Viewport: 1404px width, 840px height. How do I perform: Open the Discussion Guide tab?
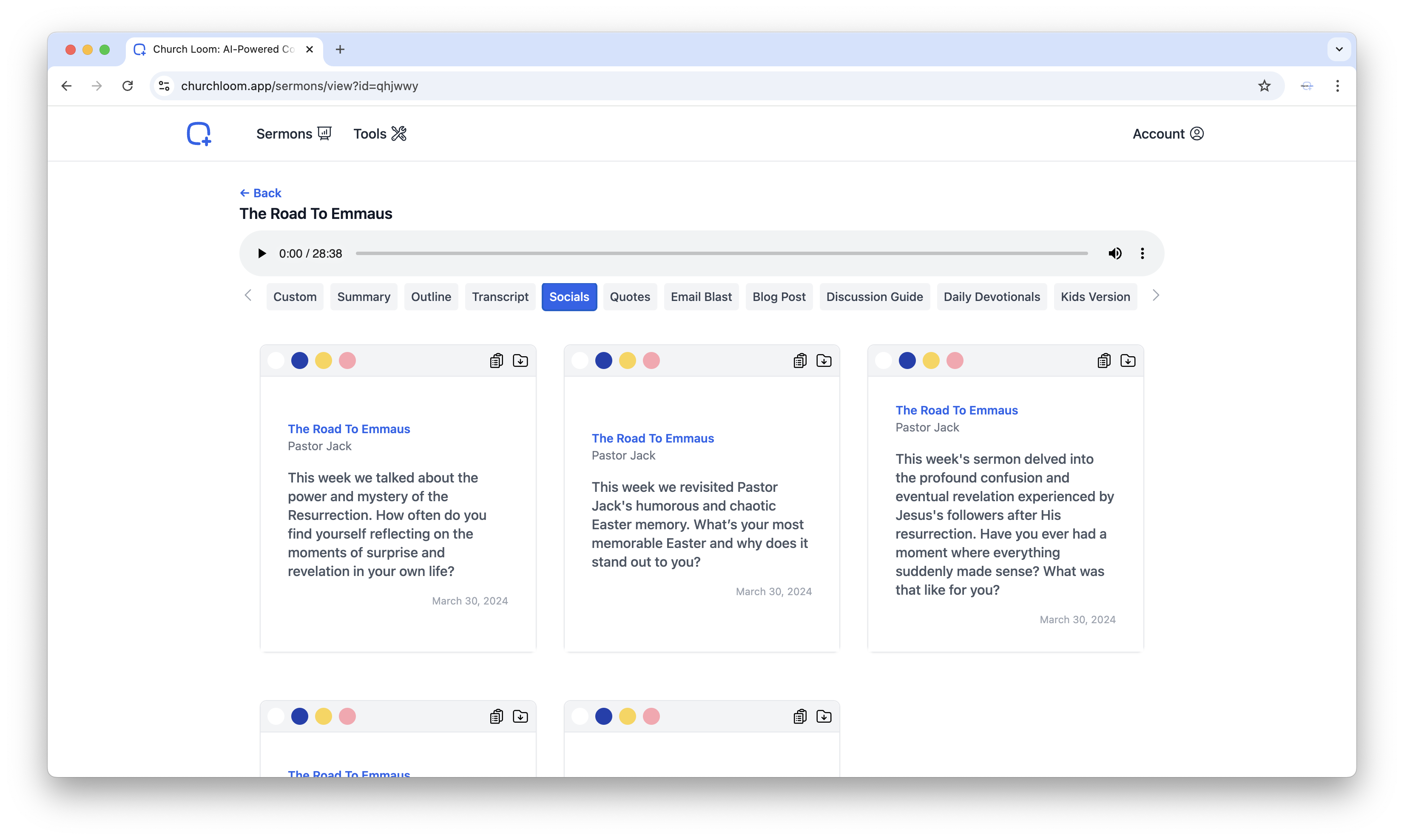tap(875, 297)
